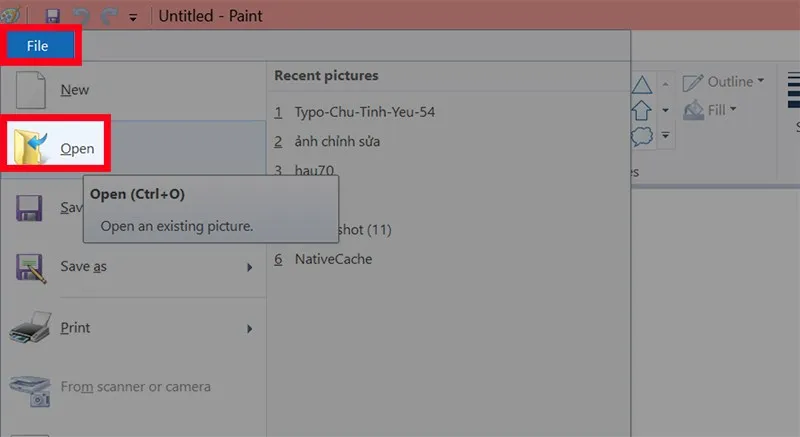Viewport: 800px width, 437px height.
Task: Select the cloud callout shape
Action: 642,134
